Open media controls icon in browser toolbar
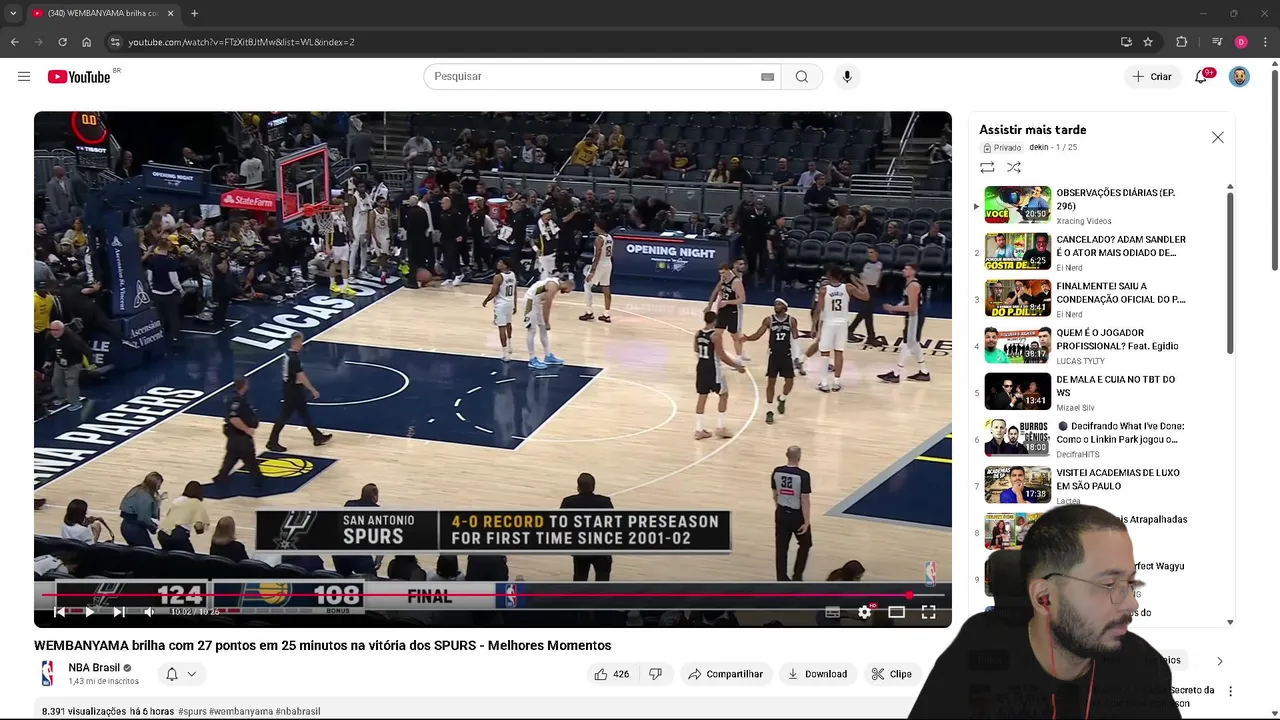Screen dimensions: 1280x720 [1217, 42]
